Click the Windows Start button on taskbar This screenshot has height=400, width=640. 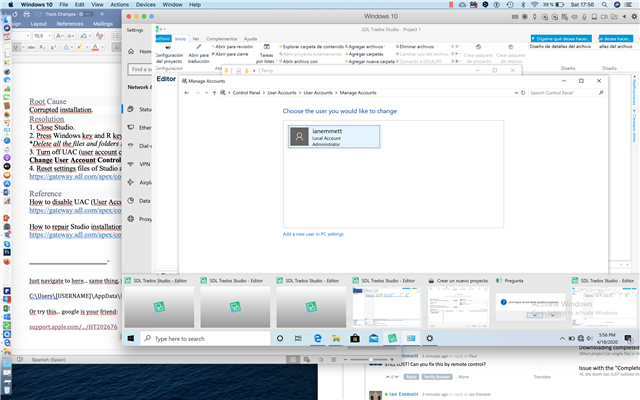(131, 338)
